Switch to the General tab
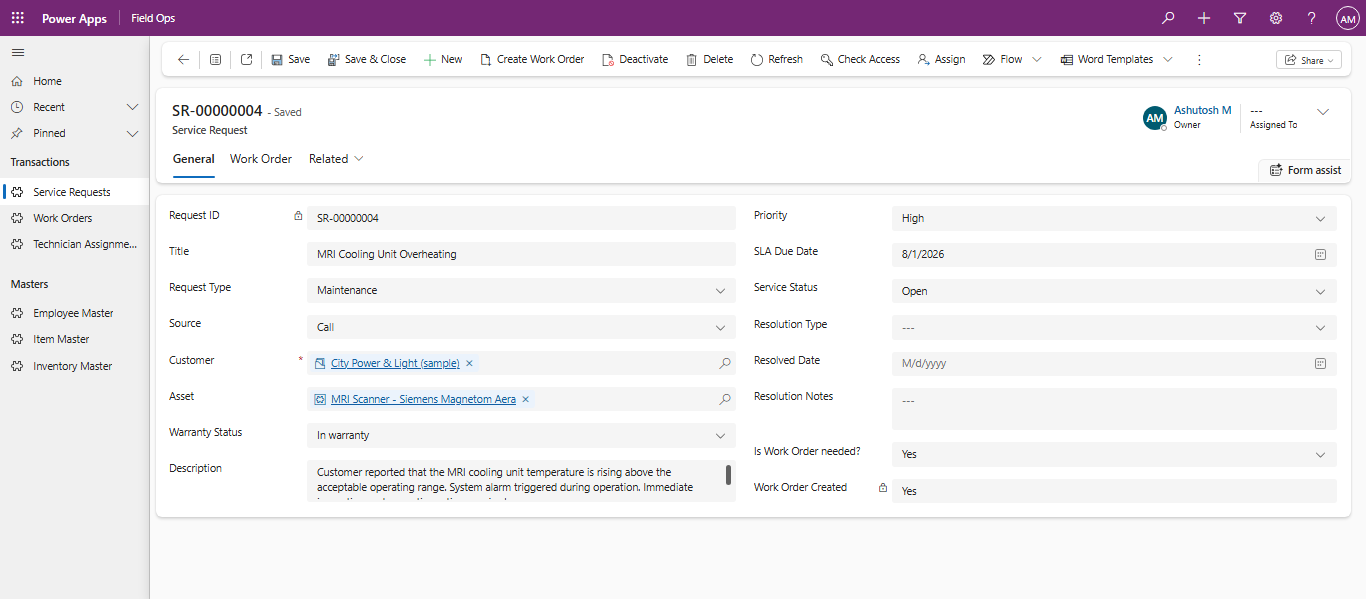The height and width of the screenshot is (599, 1366). click(x=194, y=159)
